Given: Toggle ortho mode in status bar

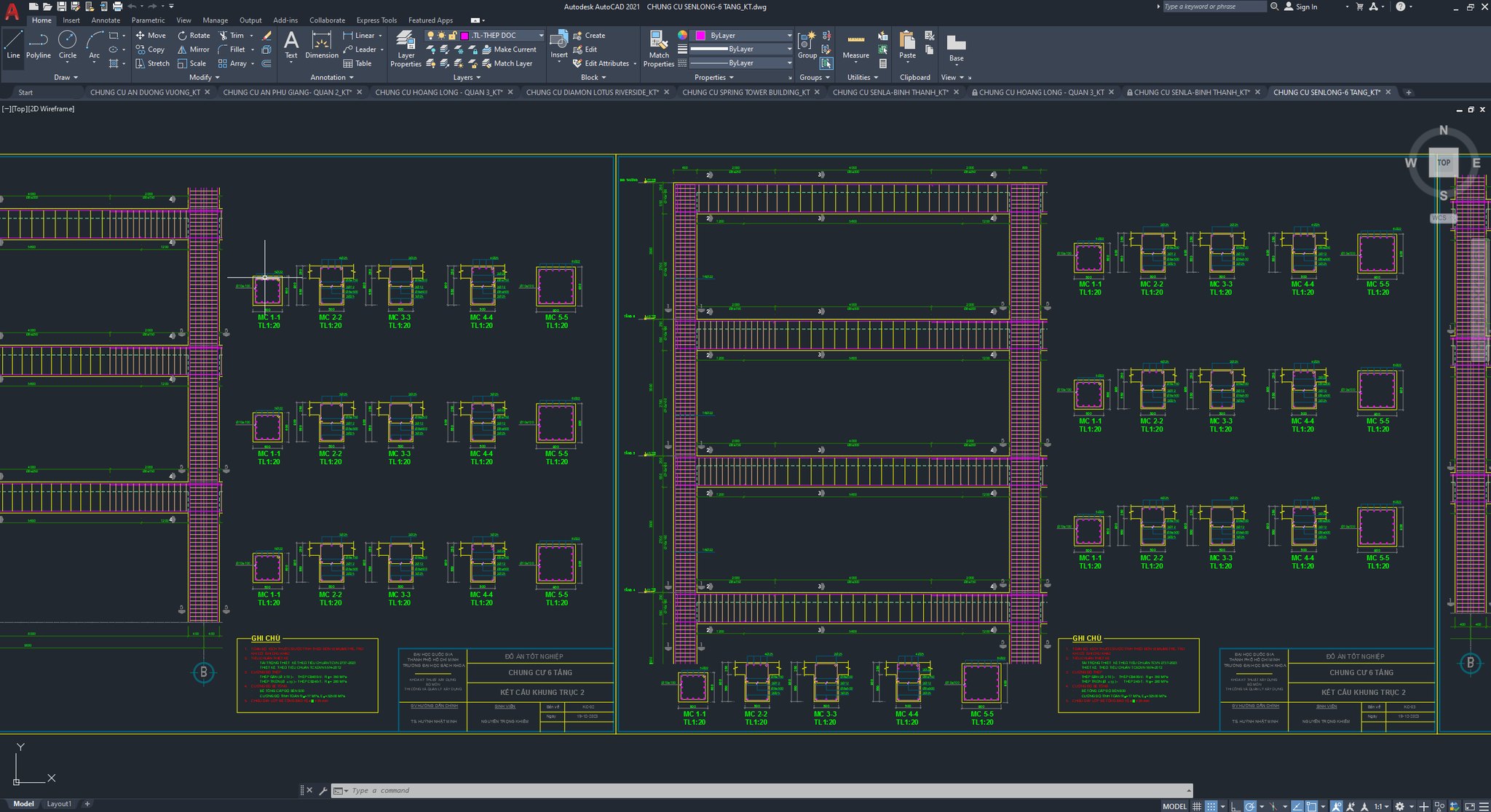Looking at the screenshot, I should tap(1235, 806).
